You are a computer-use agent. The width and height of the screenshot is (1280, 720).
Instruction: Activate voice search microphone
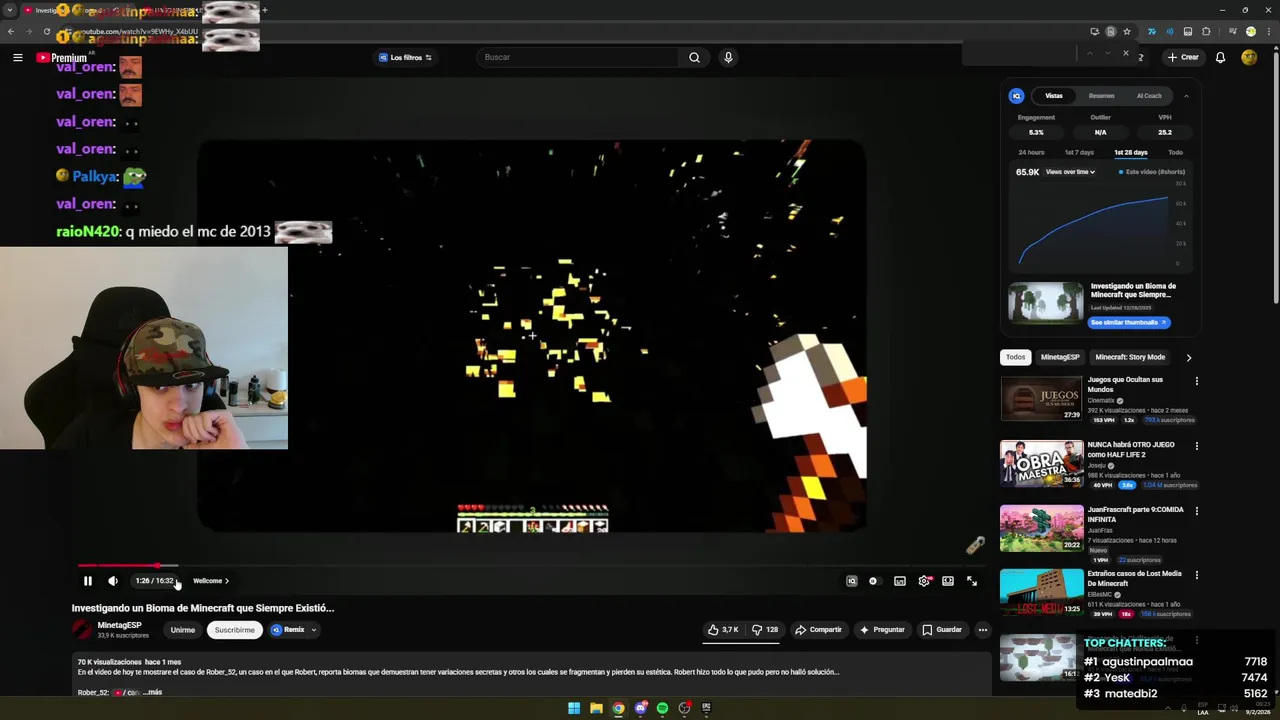[x=728, y=58]
